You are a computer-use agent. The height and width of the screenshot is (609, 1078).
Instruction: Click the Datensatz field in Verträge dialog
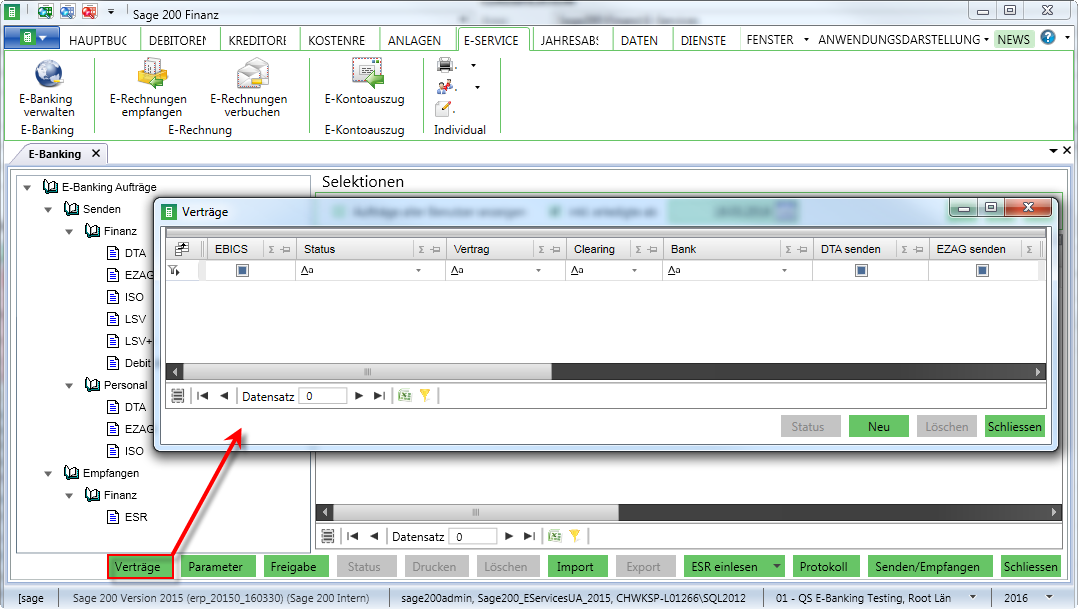[x=322, y=396]
